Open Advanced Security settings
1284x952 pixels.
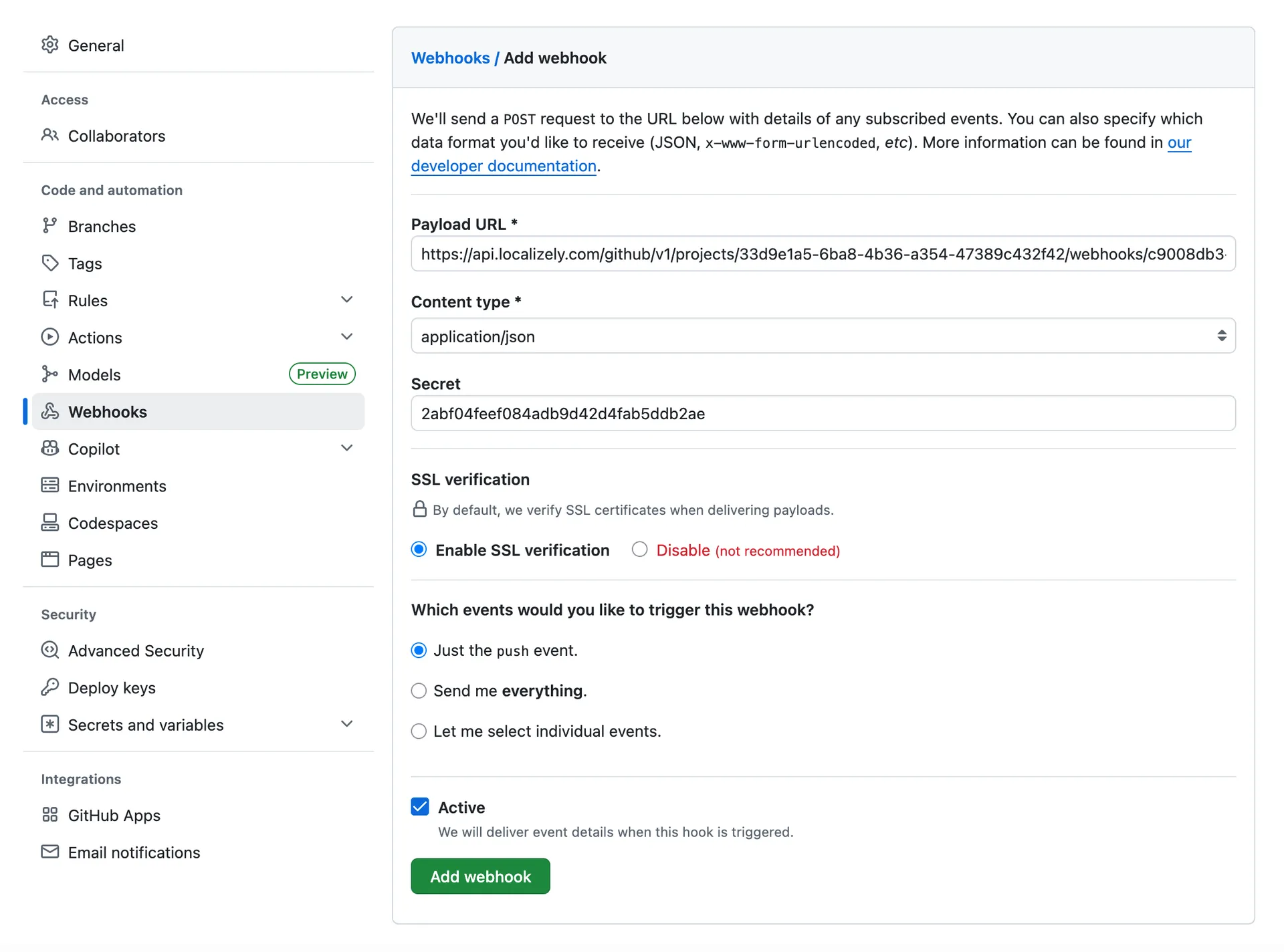(x=135, y=650)
